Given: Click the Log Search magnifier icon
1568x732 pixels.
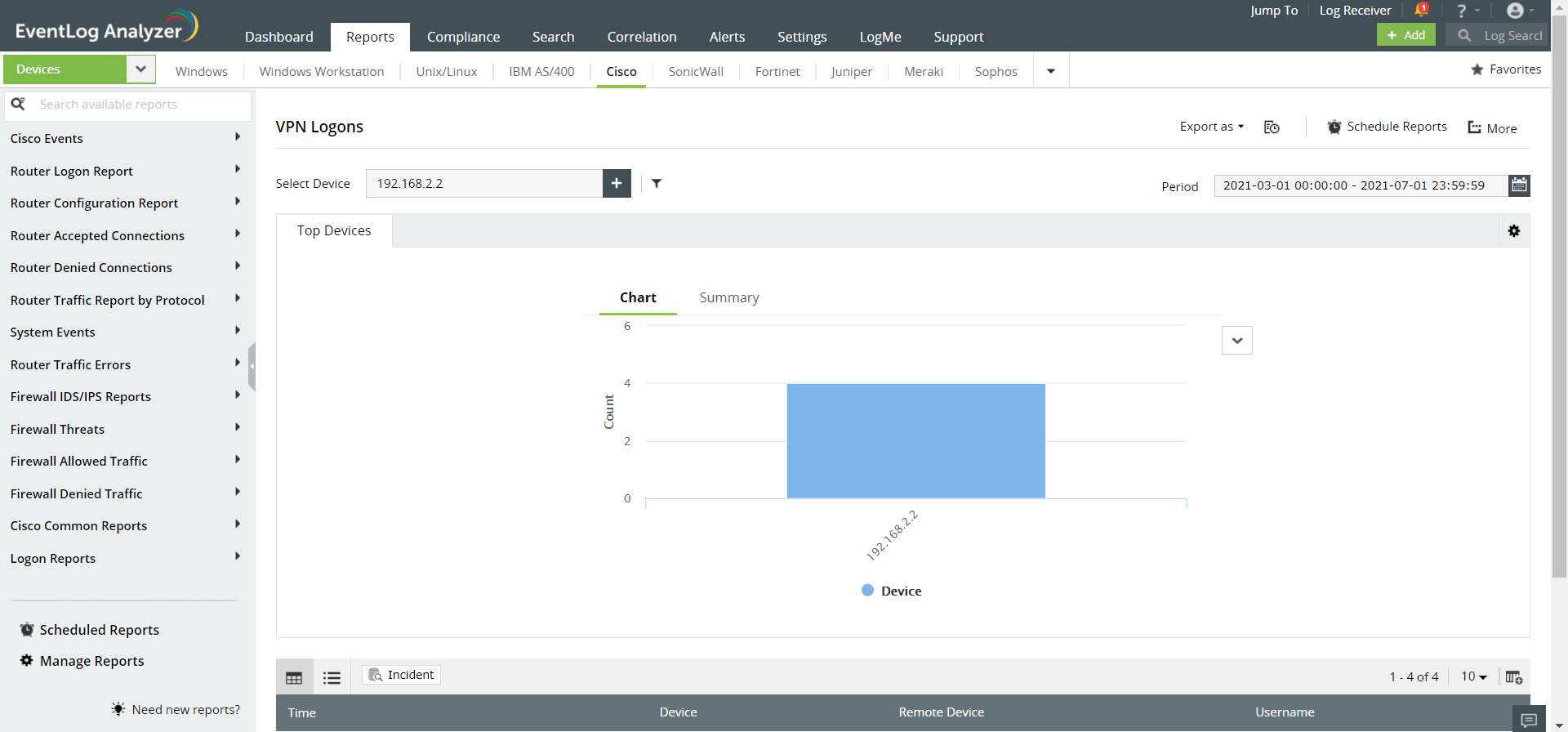Looking at the screenshot, I should coord(1464,35).
